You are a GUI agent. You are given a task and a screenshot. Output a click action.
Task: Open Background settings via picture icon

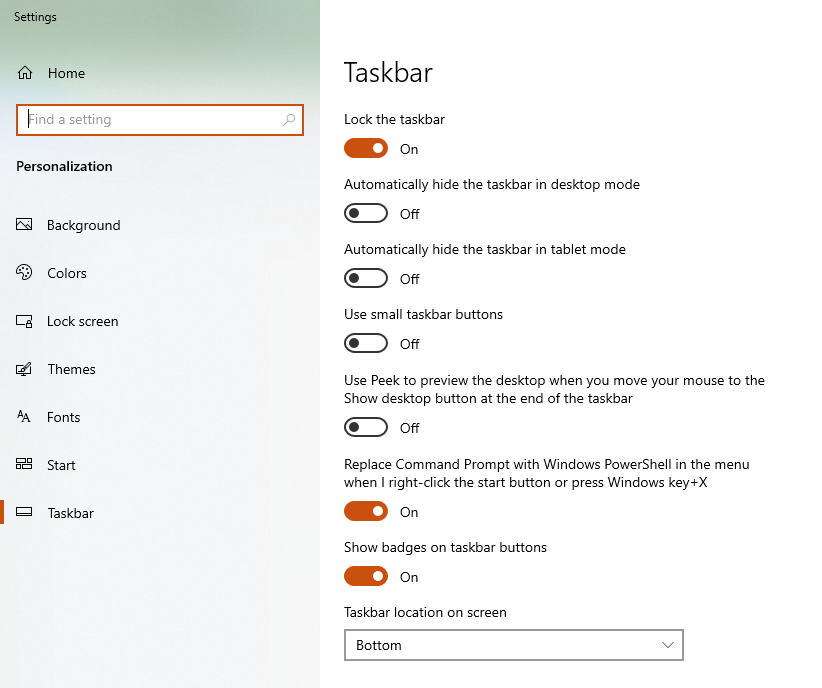coord(24,224)
